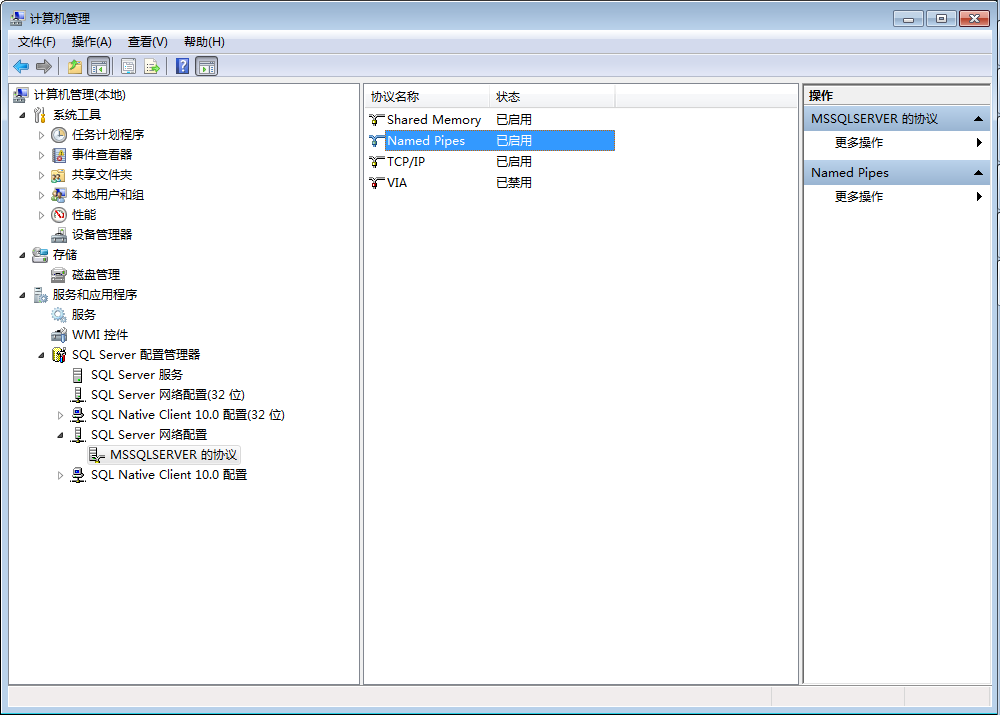Open the 文件(F) menu
Viewport: 1000px width, 715px height.
[x=37, y=41]
